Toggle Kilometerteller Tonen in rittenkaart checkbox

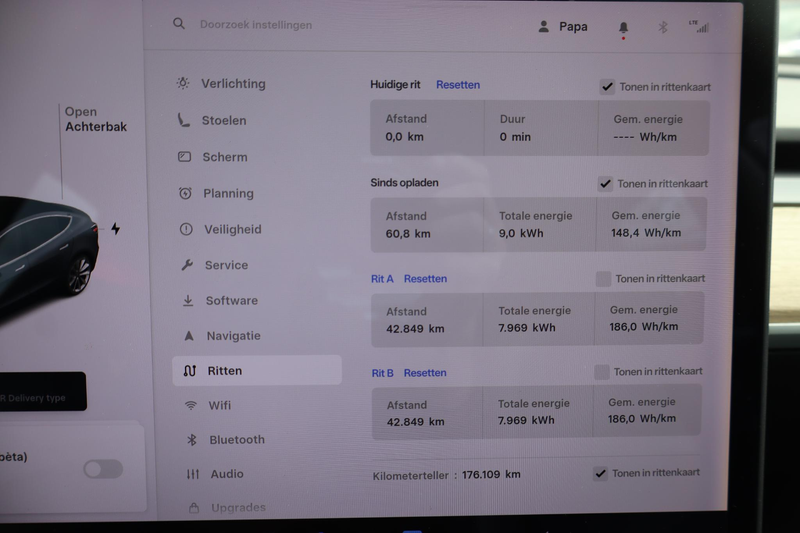coord(600,473)
